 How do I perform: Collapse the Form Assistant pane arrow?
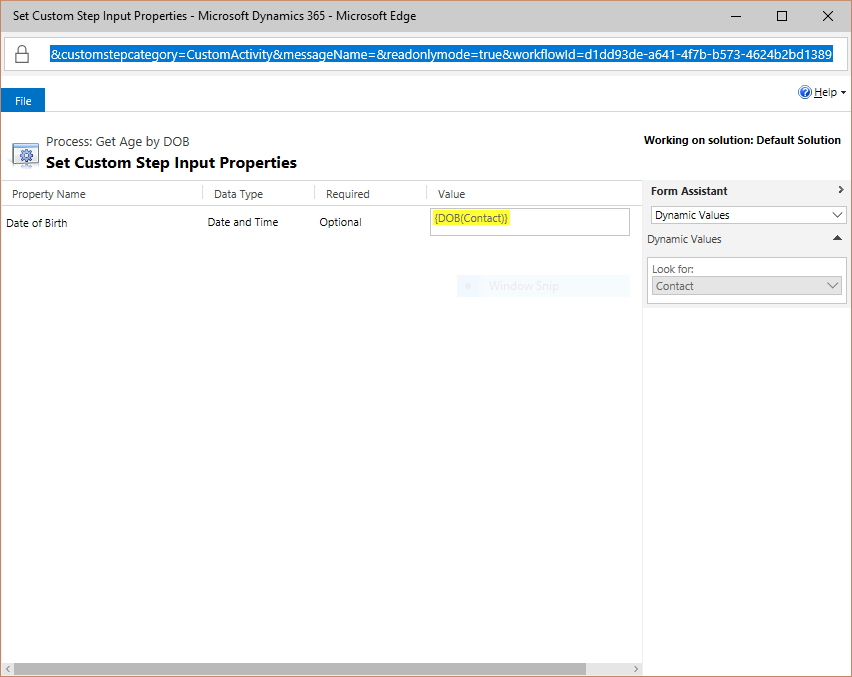coord(841,190)
